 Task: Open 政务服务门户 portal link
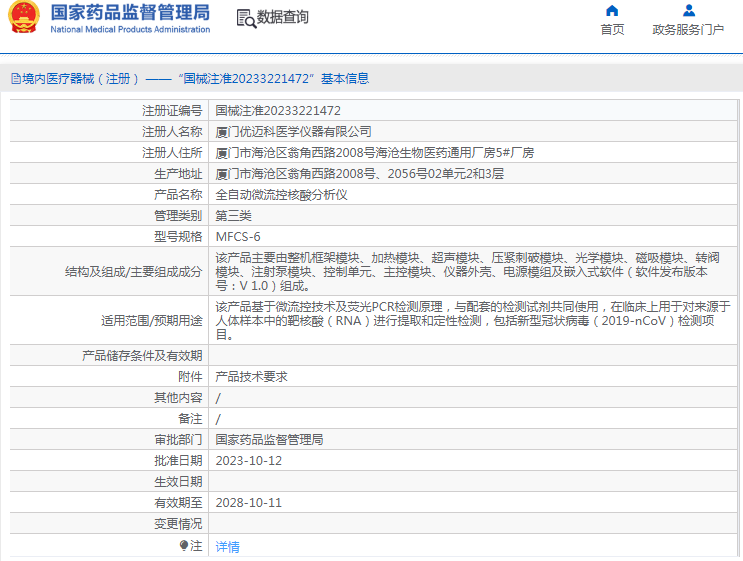click(688, 29)
